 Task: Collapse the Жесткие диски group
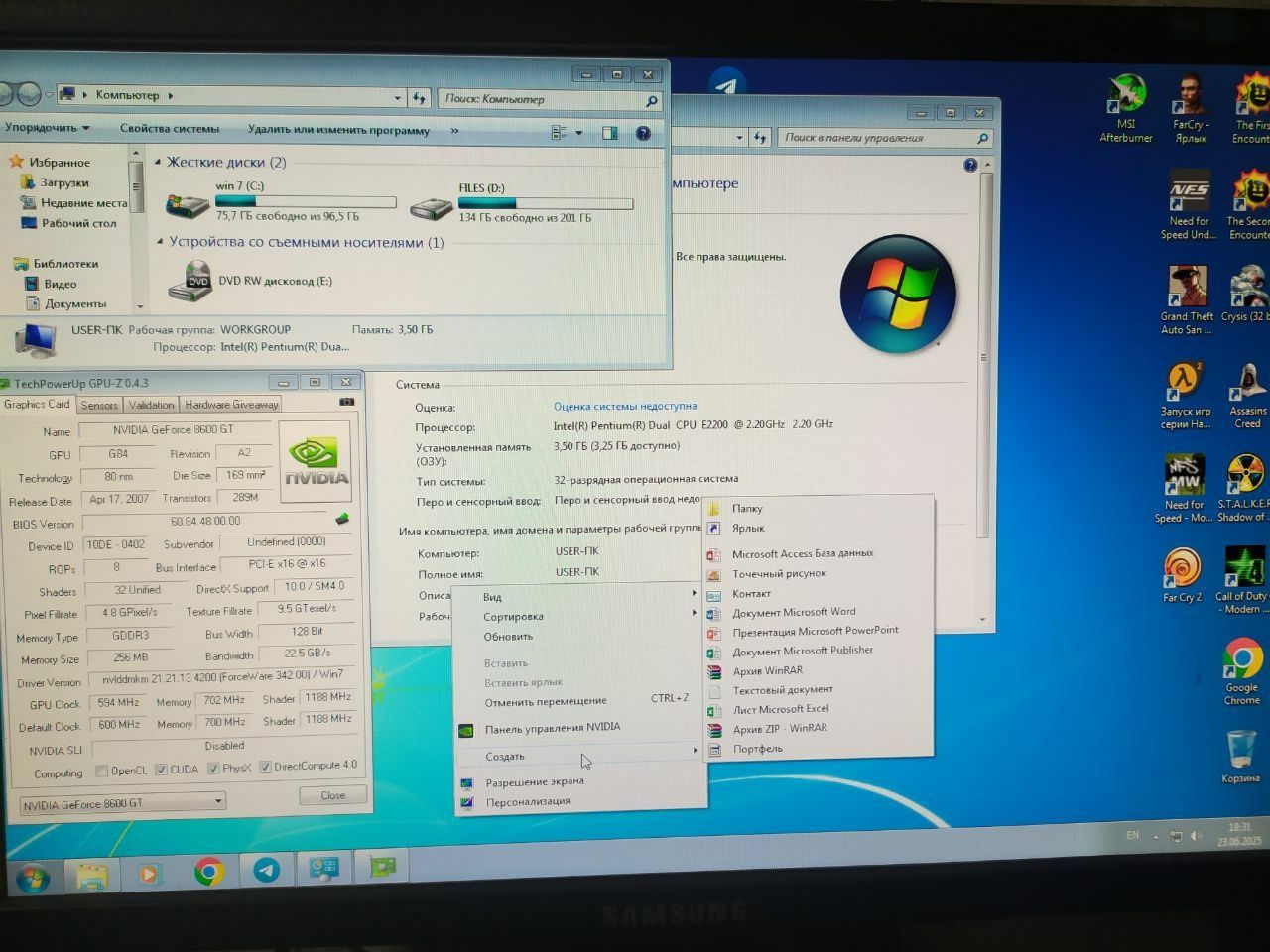coord(158,162)
